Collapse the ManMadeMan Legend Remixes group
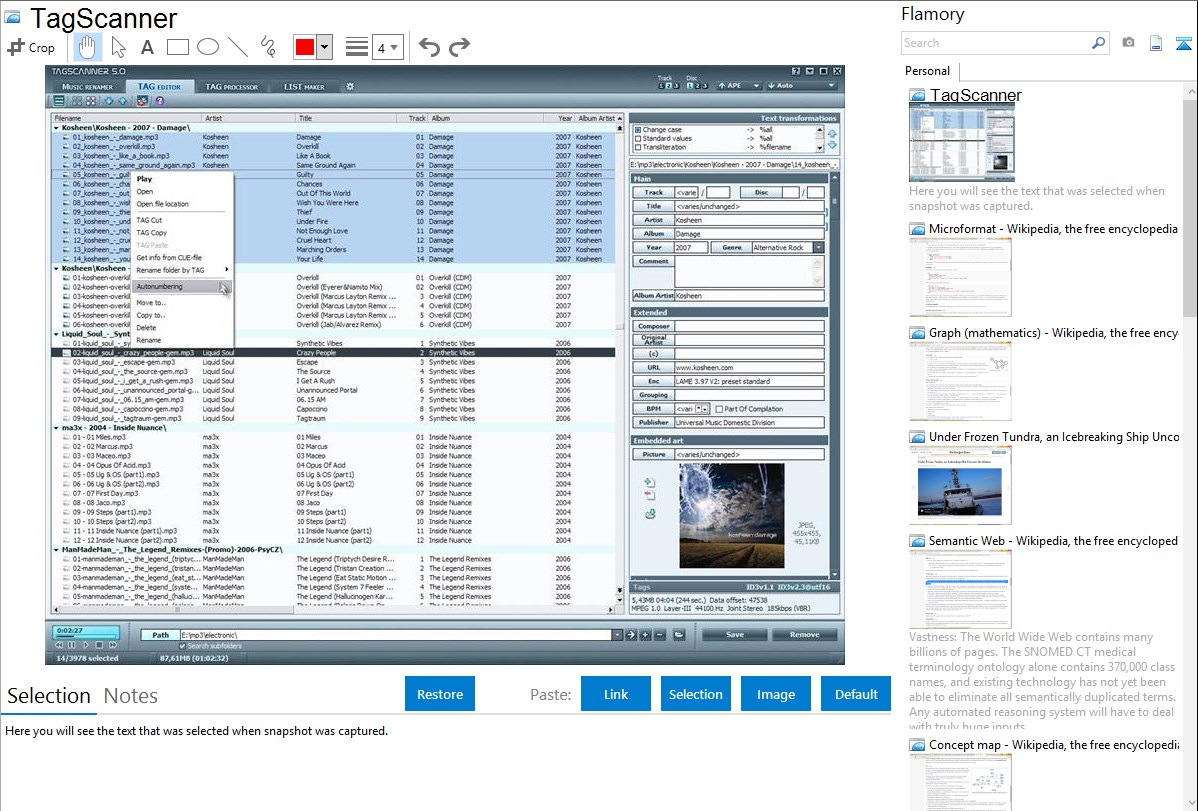 point(57,550)
